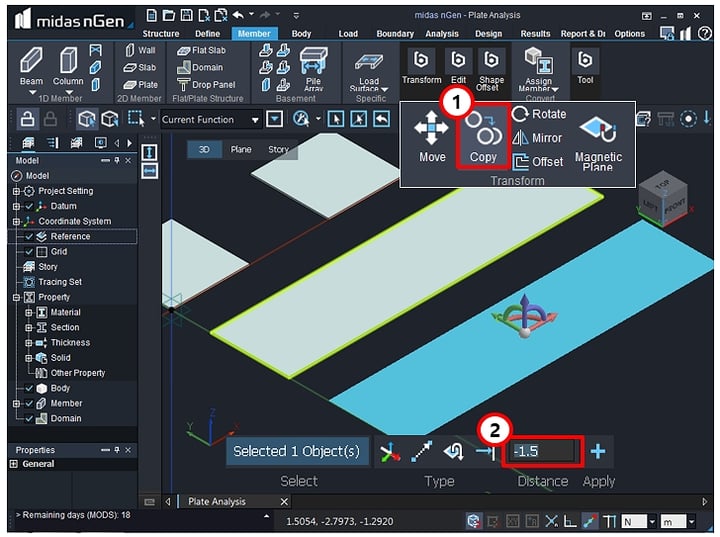This screenshot has width=720, height=537.
Task: Open the Pile Array tool
Action: coord(314,68)
